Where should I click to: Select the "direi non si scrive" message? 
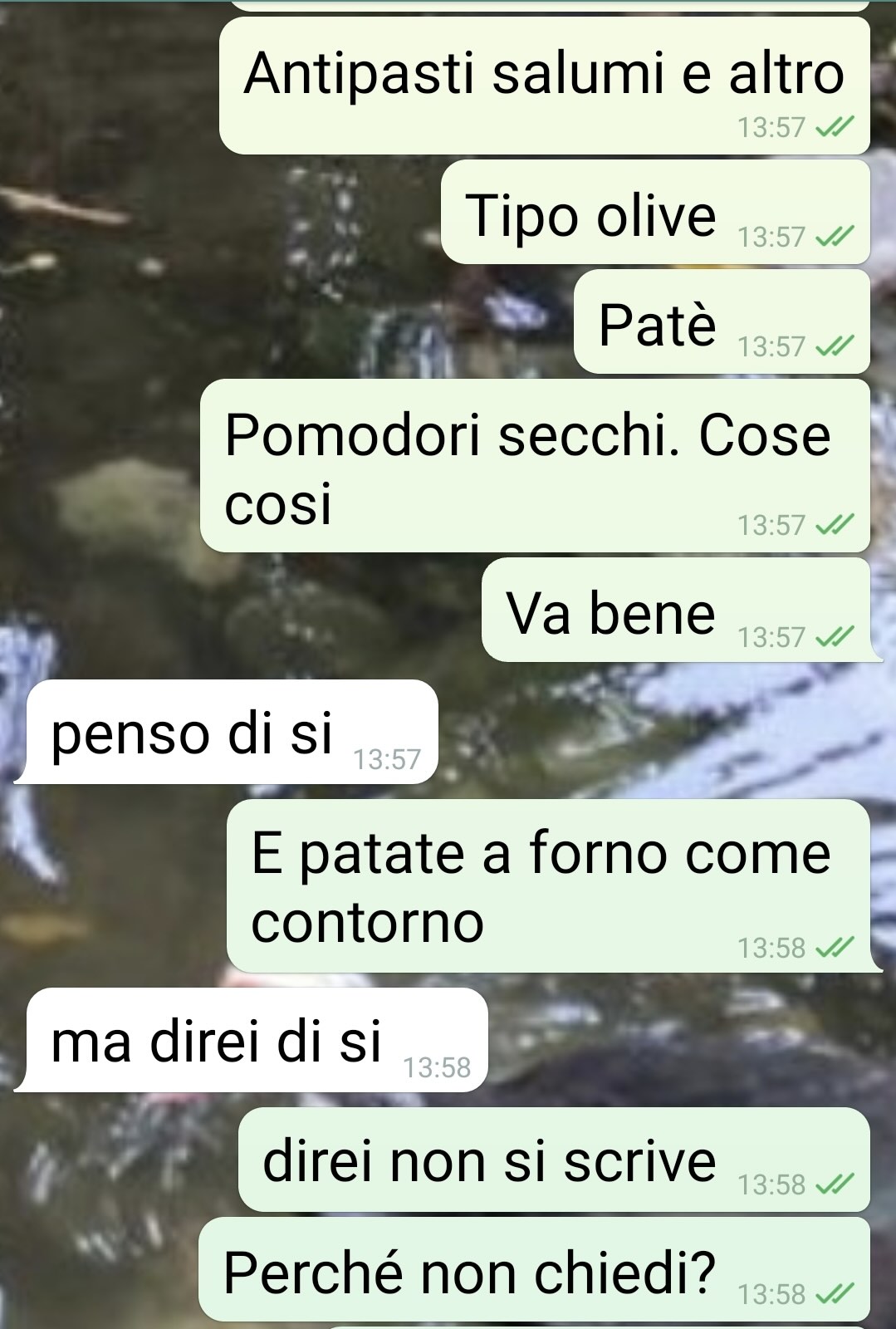point(555,1160)
